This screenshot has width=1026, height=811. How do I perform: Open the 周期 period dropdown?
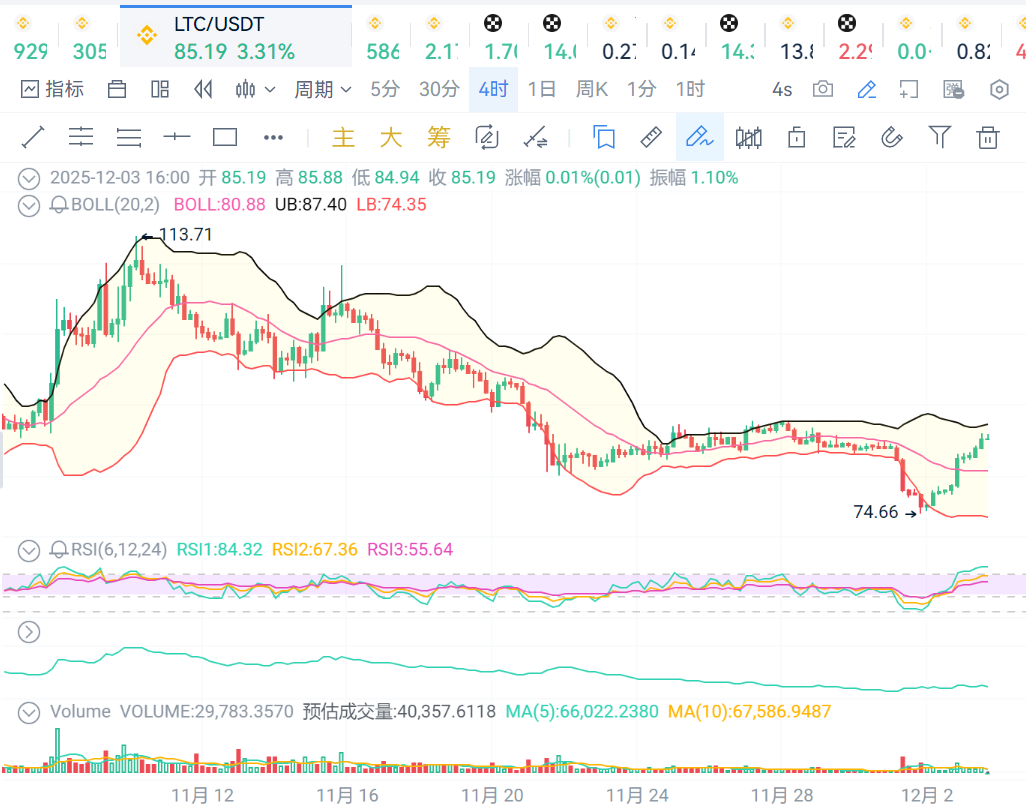coord(322,90)
